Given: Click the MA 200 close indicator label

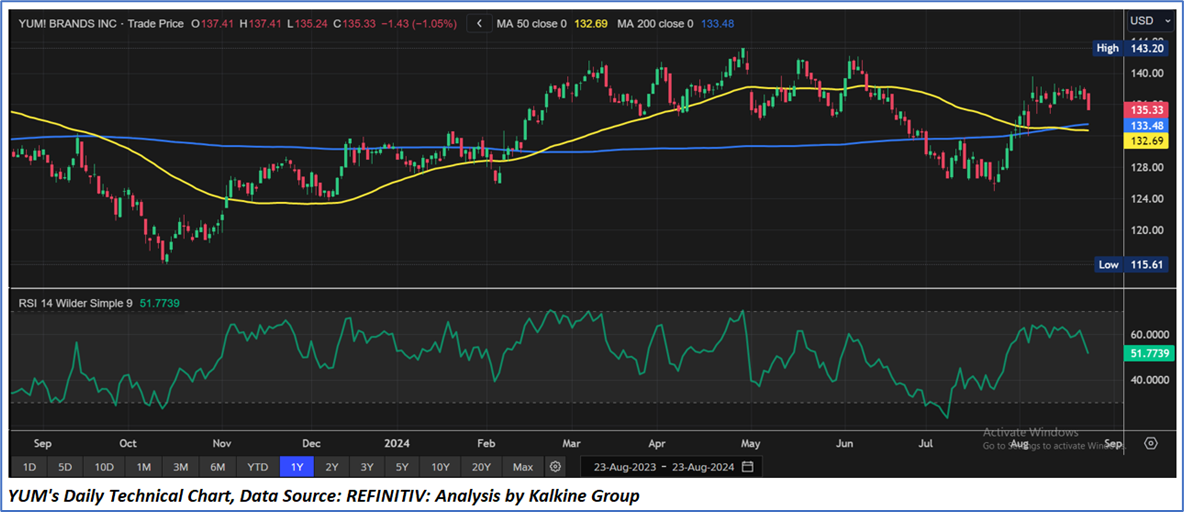Looking at the screenshot, I should [655, 23].
